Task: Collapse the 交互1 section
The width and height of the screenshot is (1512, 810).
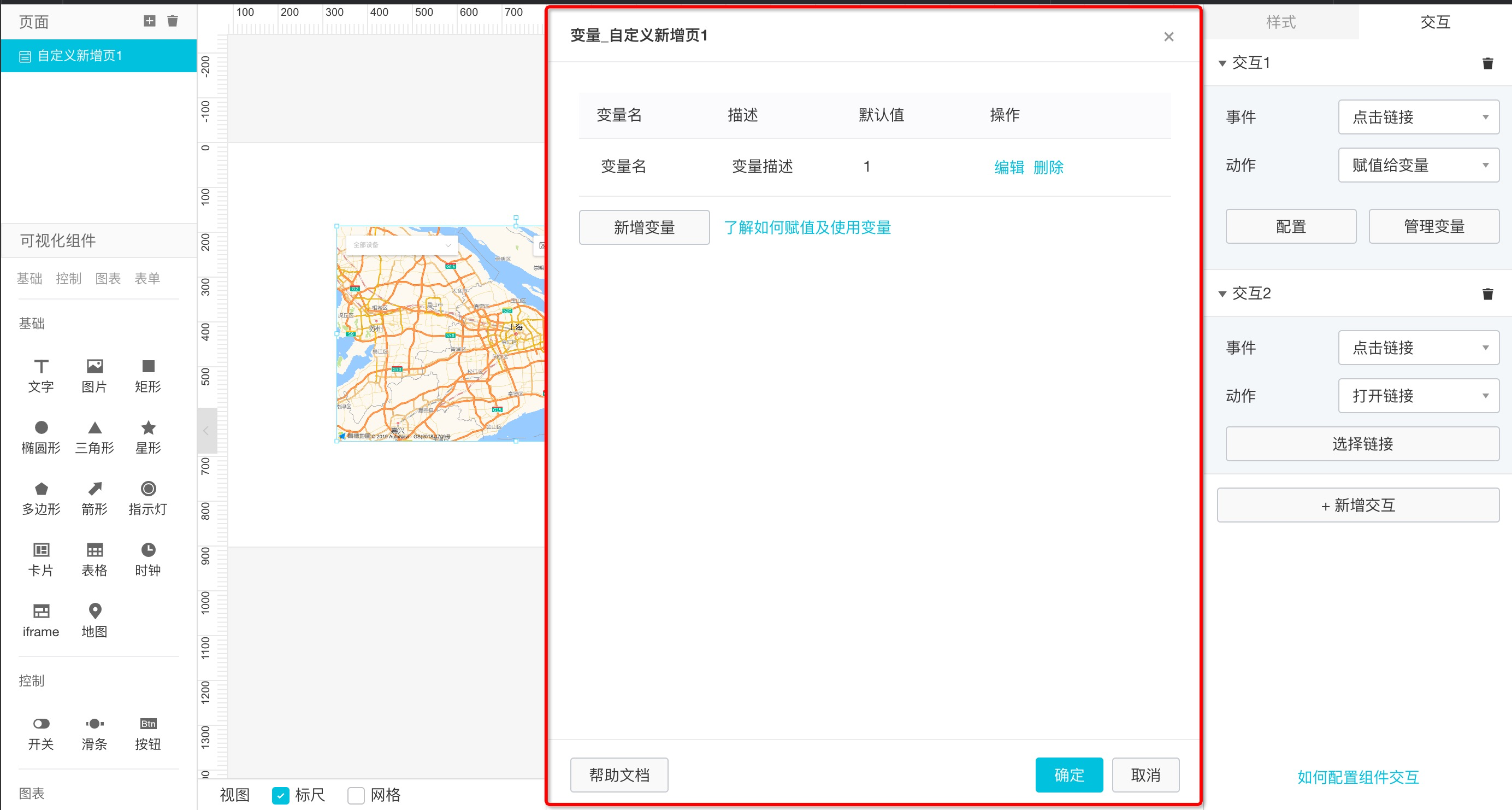Action: pyautogui.click(x=1222, y=63)
